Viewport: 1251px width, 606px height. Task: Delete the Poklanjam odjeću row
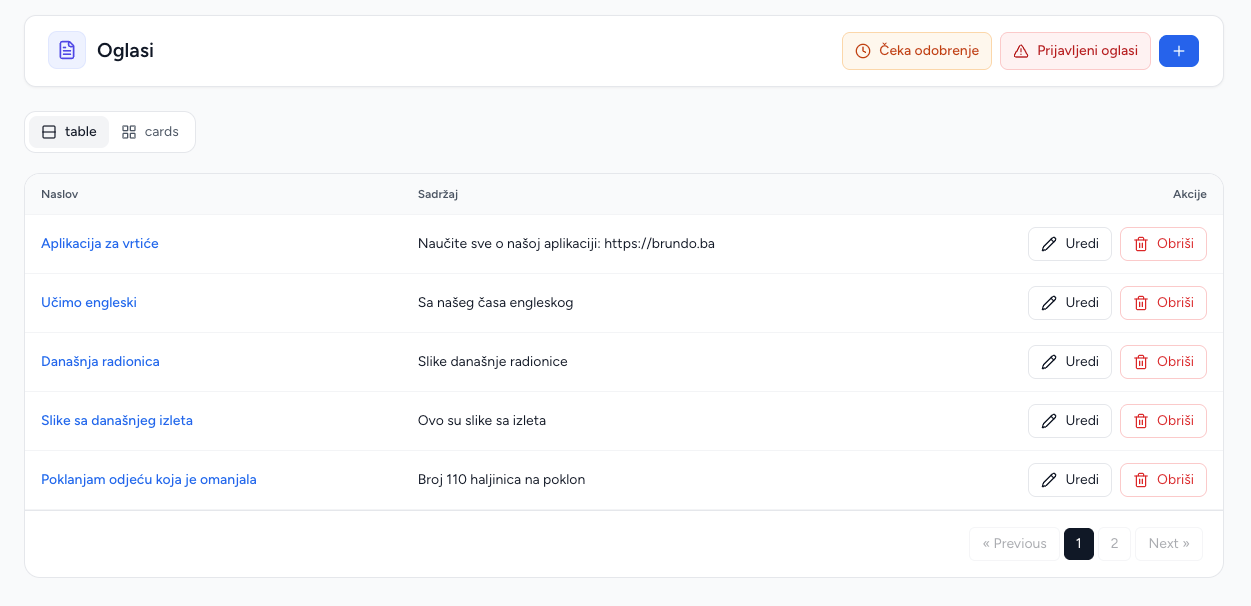(1163, 480)
